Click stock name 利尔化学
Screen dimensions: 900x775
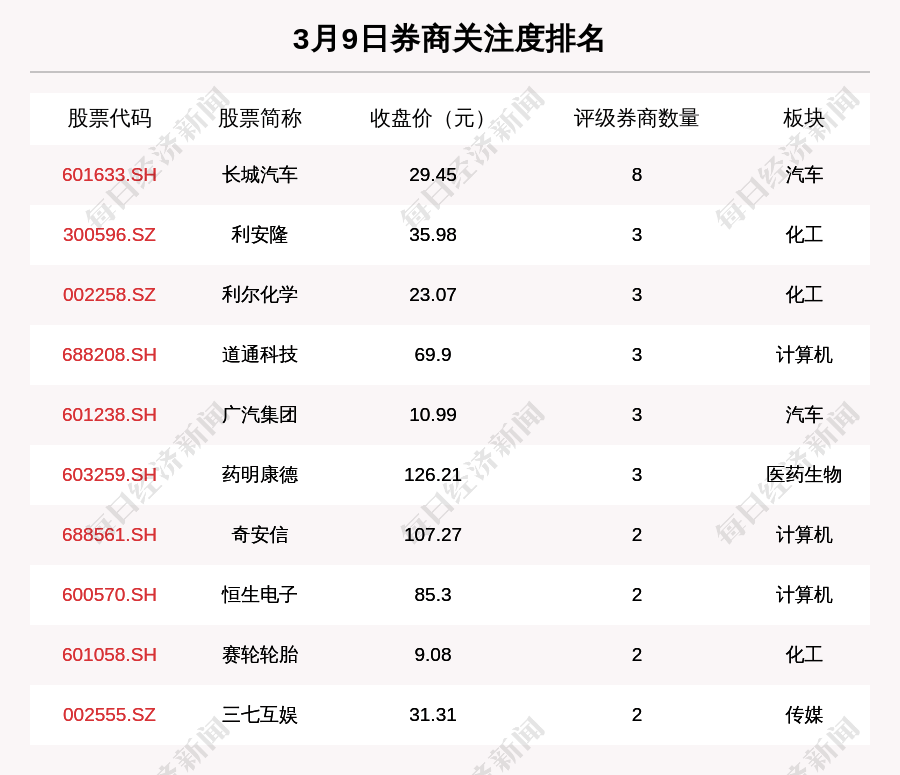tap(260, 294)
